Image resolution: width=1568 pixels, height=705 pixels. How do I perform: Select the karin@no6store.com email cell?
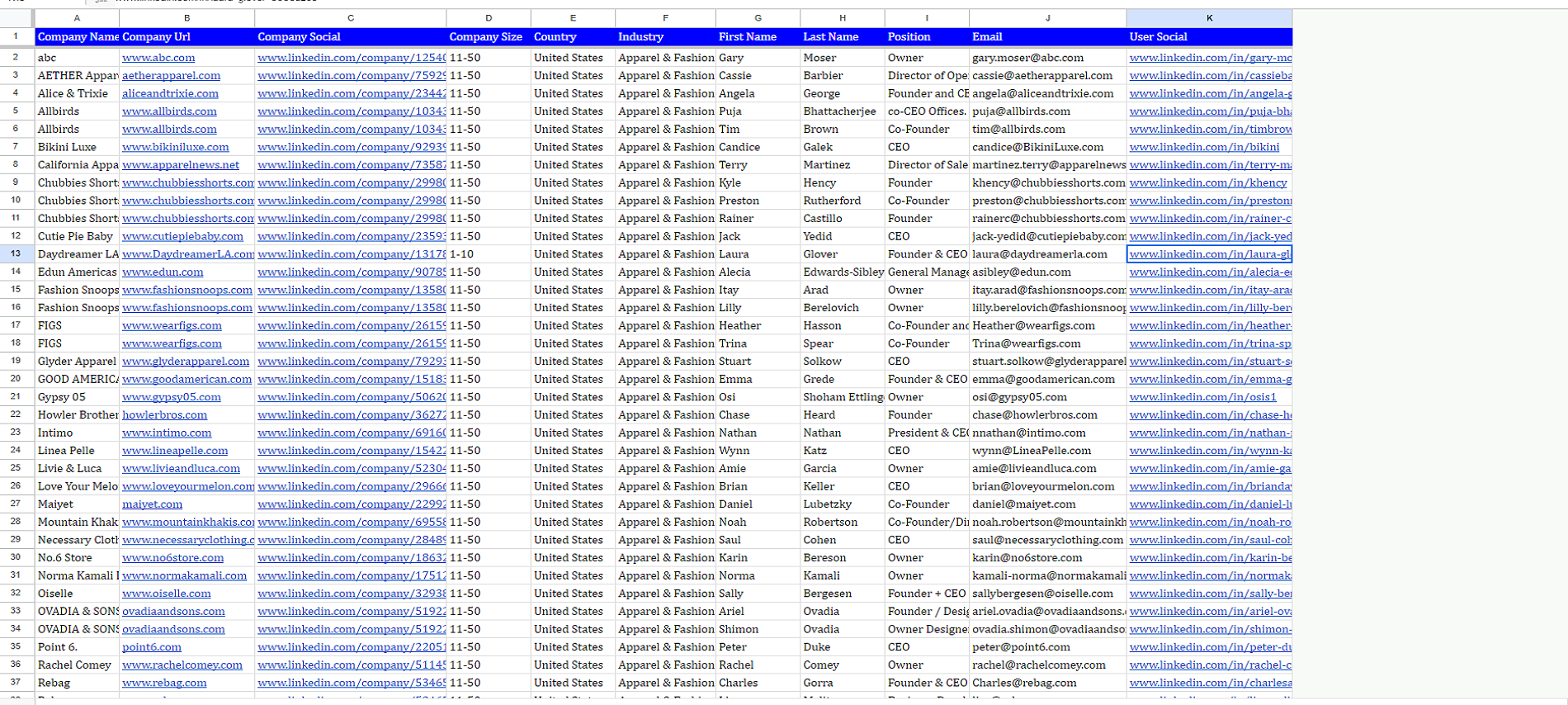coord(1047,558)
